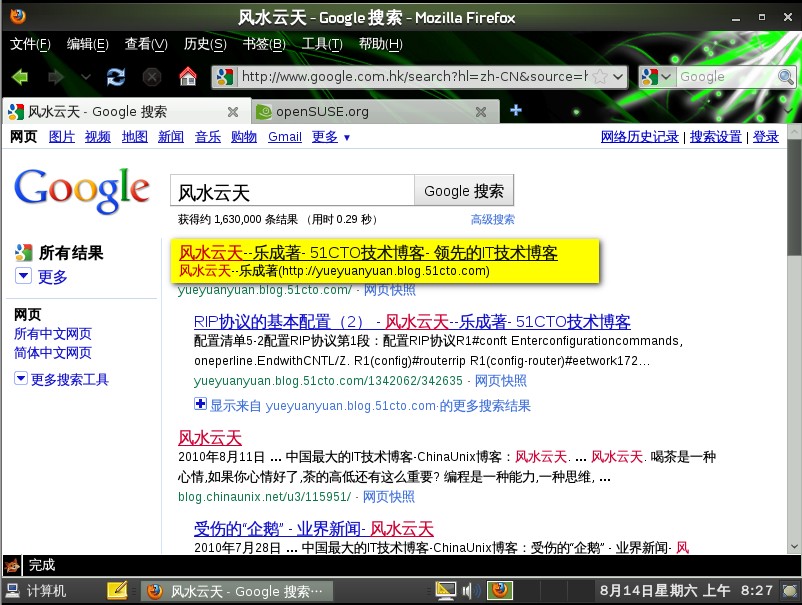
Task: Open 网络历史记录 link
Action: coord(639,137)
